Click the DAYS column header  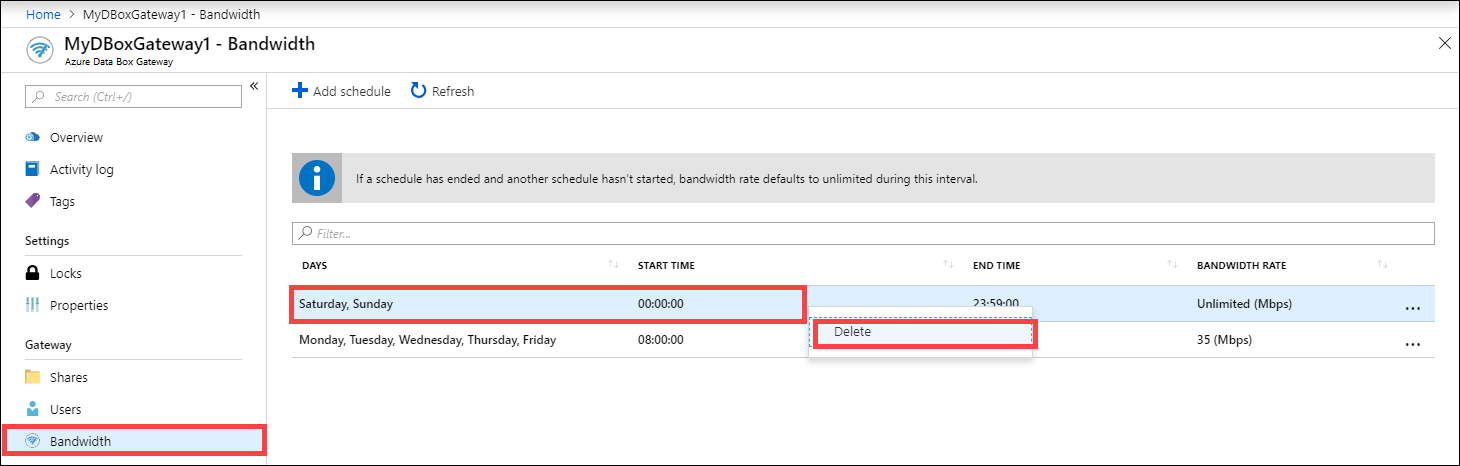pyautogui.click(x=315, y=265)
